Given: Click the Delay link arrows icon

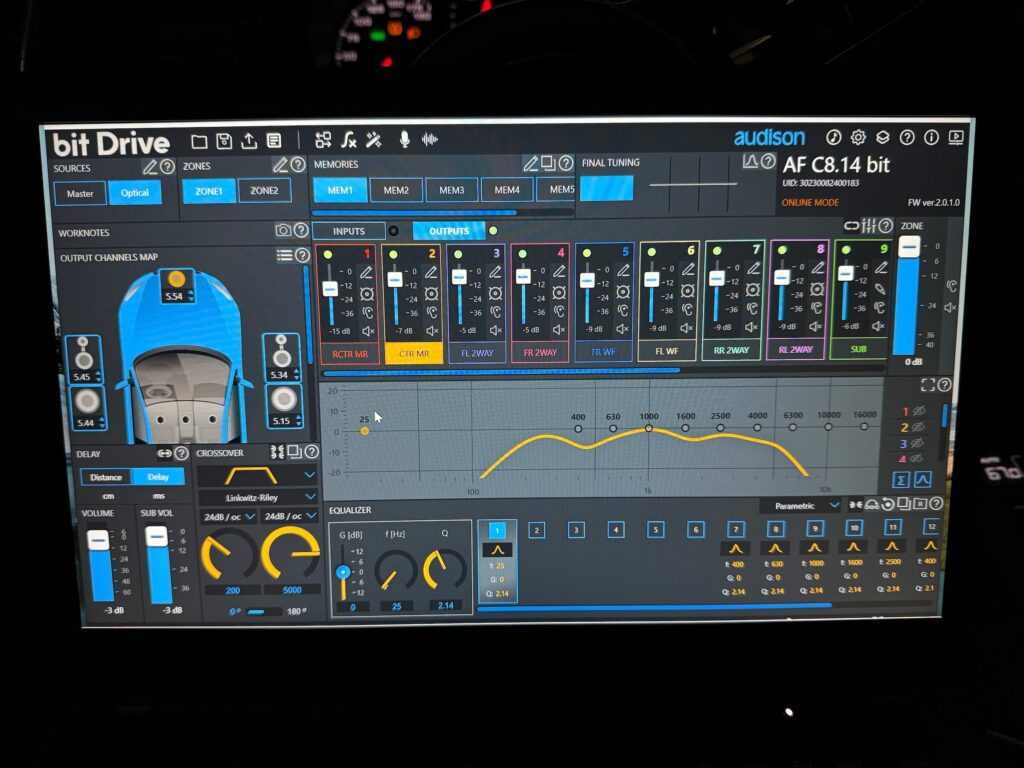Looking at the screenshot, I should tap(164, 453).
